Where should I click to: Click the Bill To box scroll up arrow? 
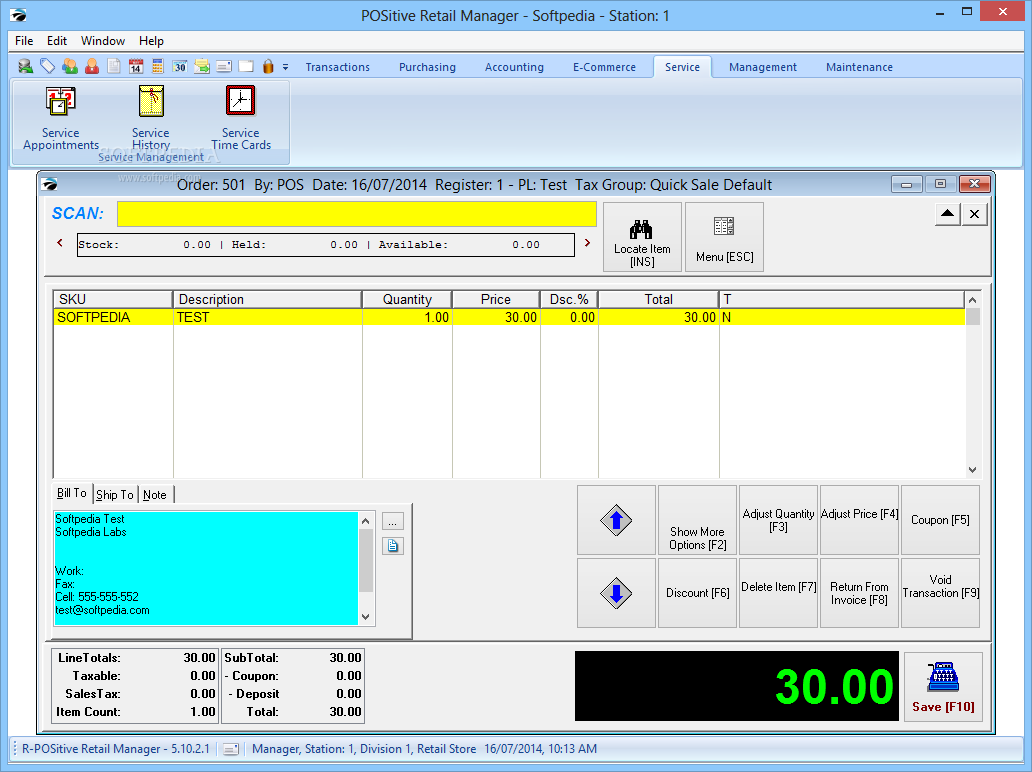[x=366, y=521]
